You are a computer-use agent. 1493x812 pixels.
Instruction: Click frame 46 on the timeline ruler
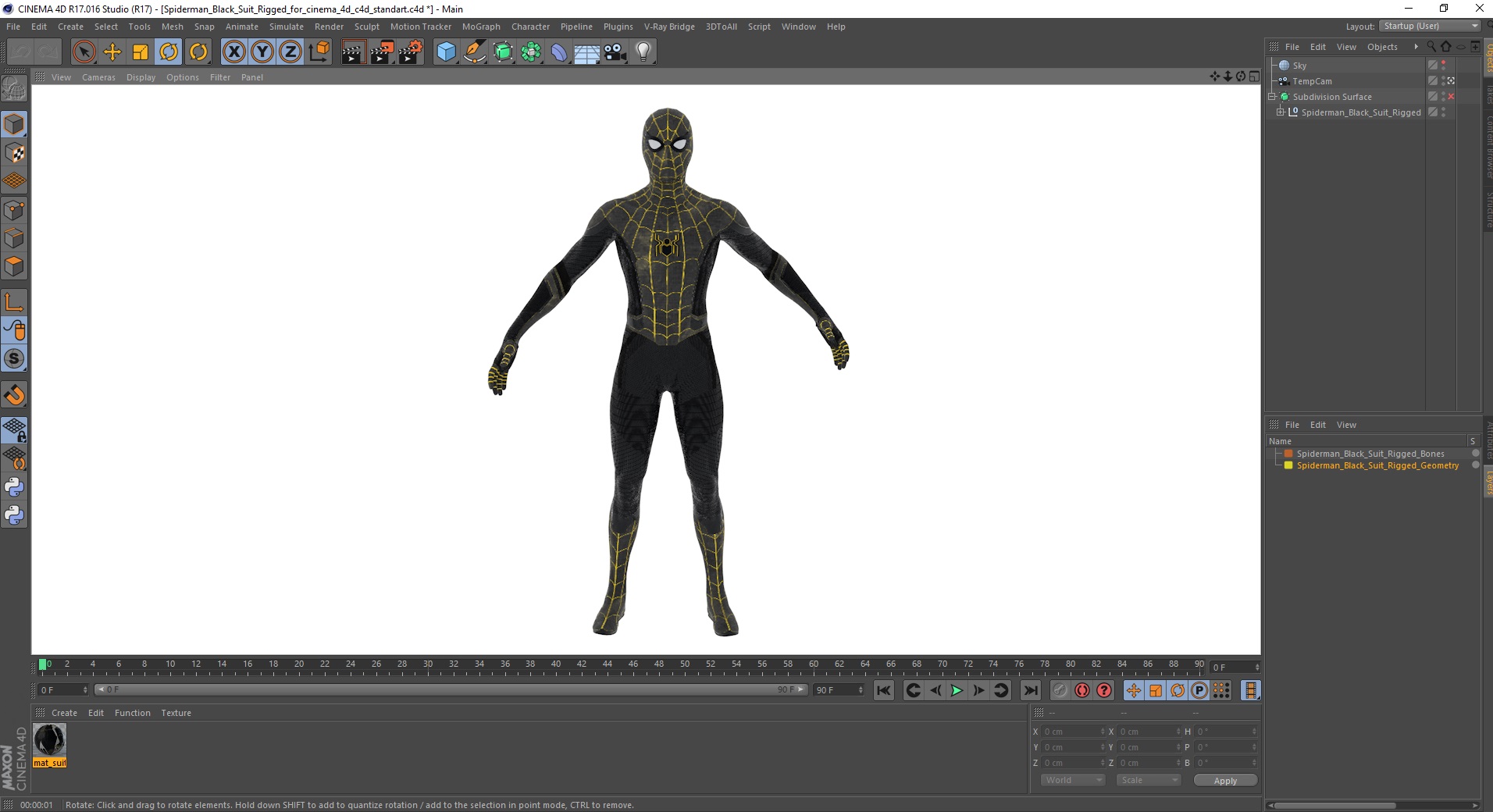632,666
